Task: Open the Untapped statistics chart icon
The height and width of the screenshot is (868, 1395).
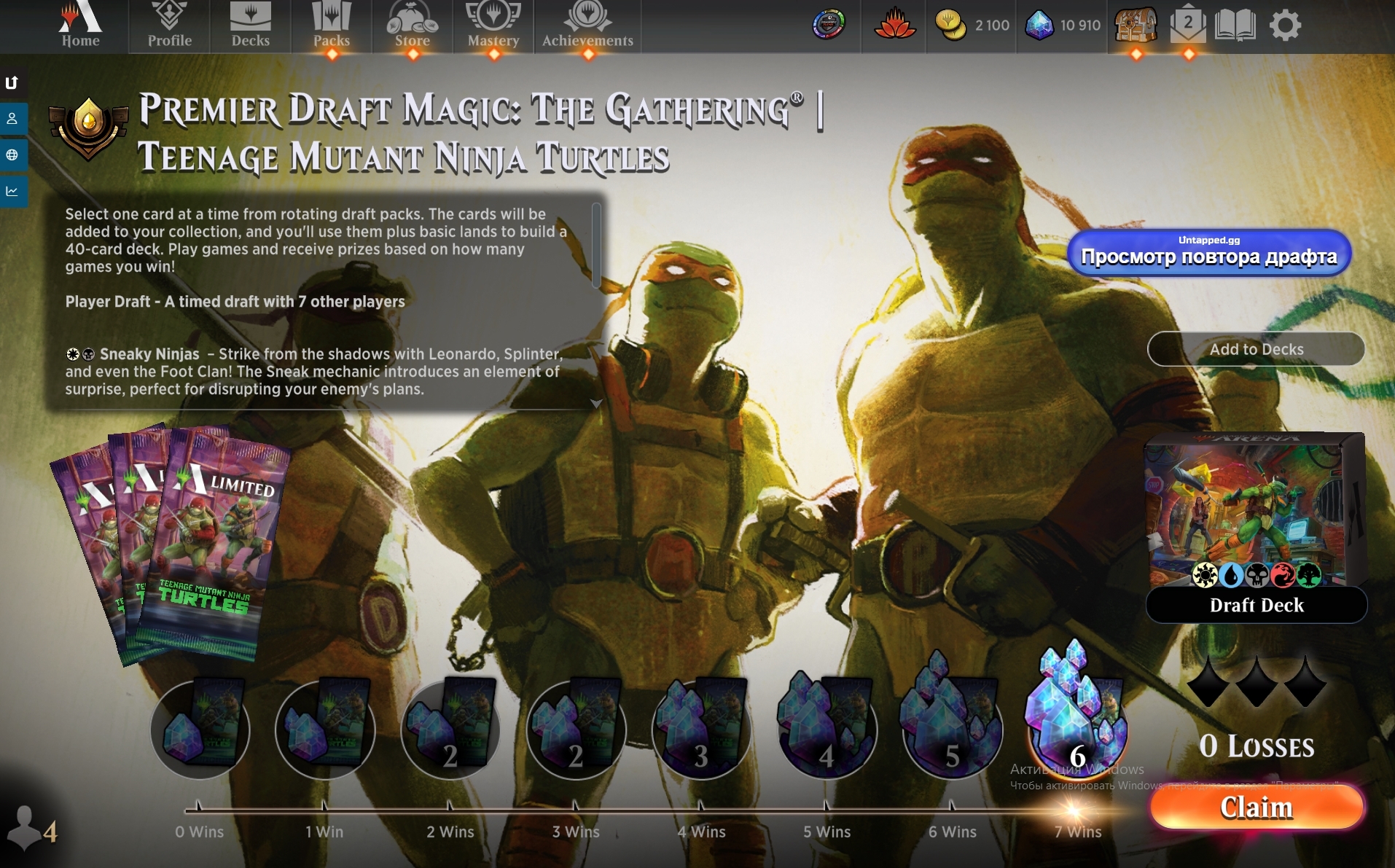Action: click(12, 191)
